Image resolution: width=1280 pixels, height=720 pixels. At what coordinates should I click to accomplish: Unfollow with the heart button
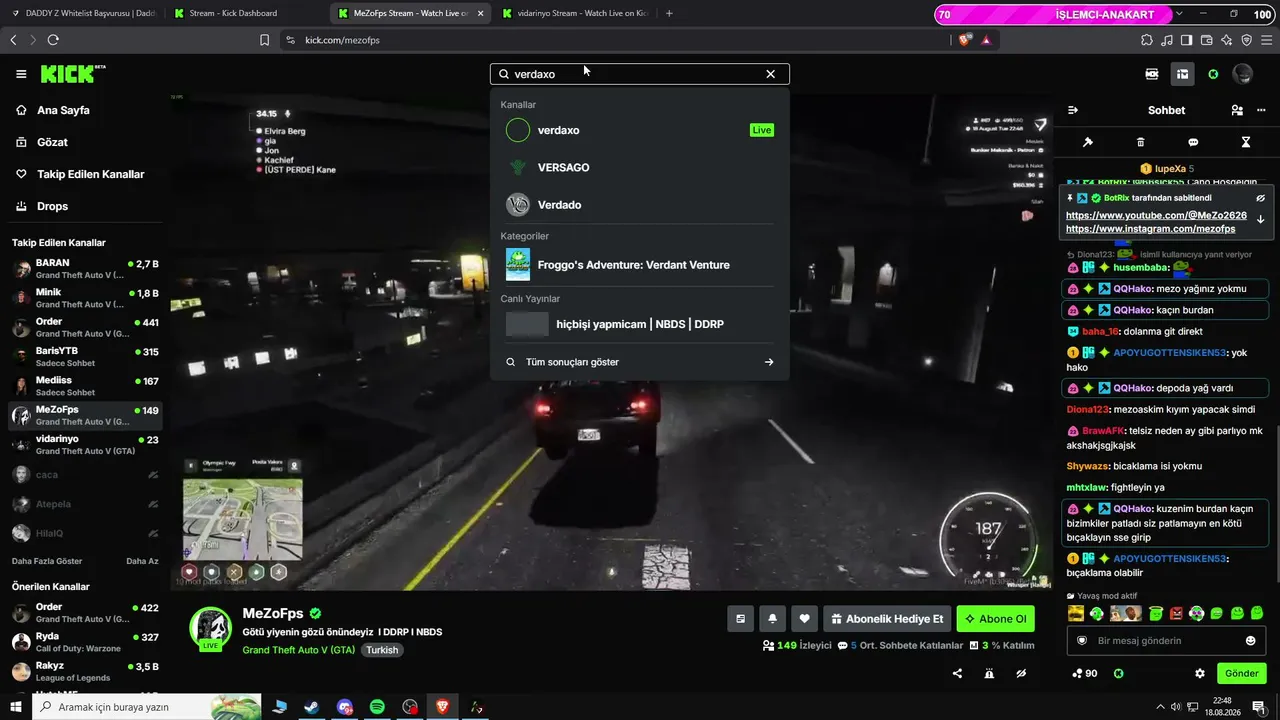coord(804,619)
